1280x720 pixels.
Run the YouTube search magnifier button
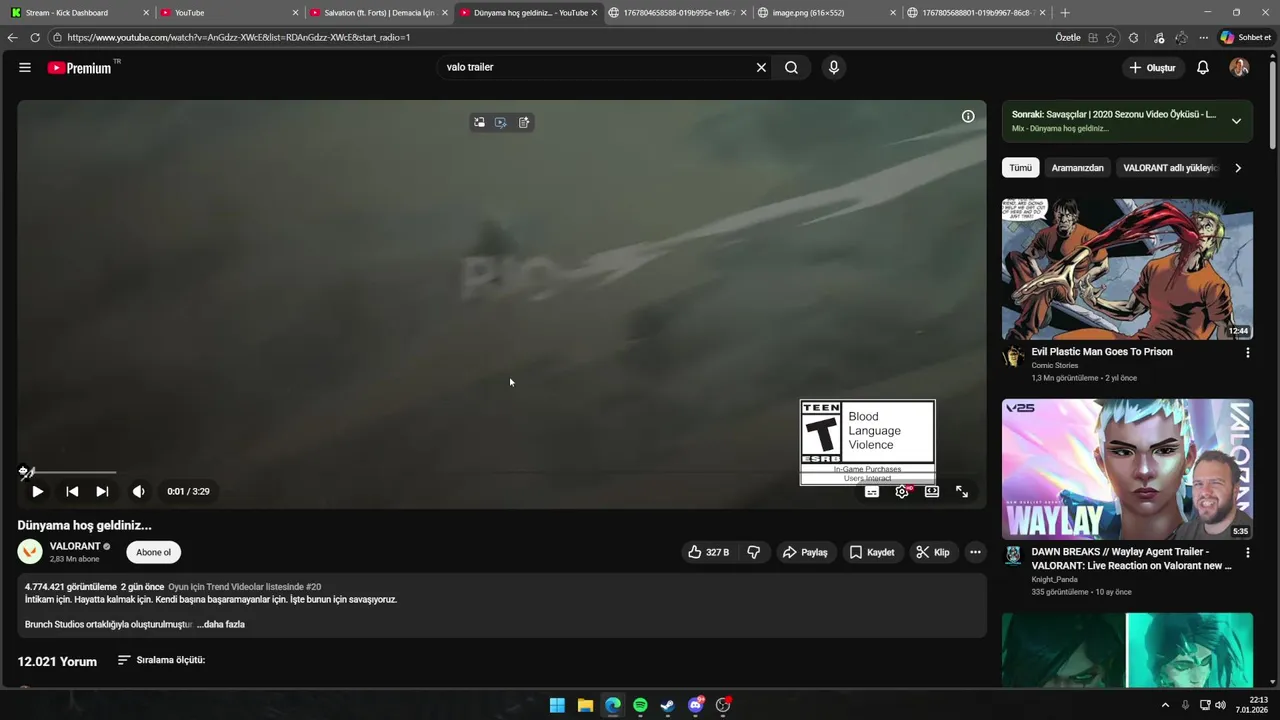tap(791, 68)
